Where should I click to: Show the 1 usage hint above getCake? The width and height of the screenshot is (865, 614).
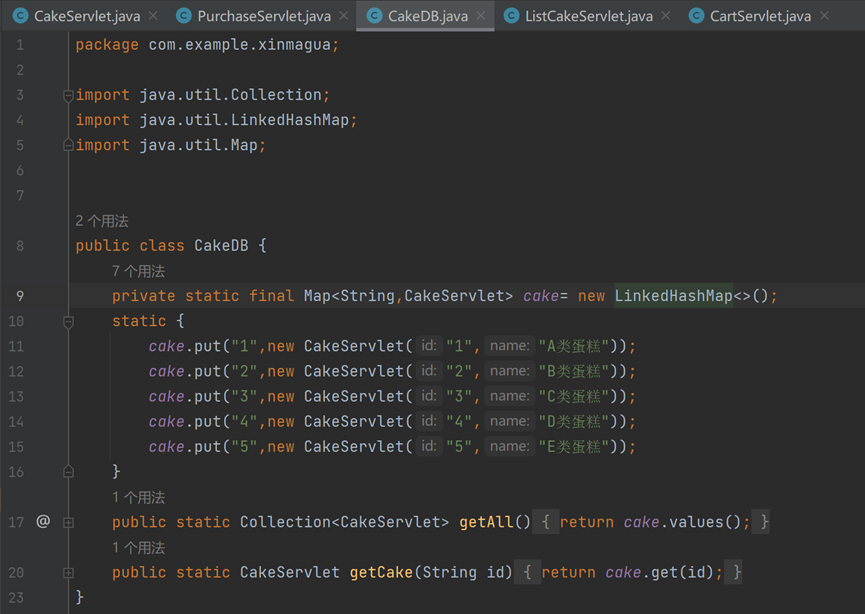(138, 548)
